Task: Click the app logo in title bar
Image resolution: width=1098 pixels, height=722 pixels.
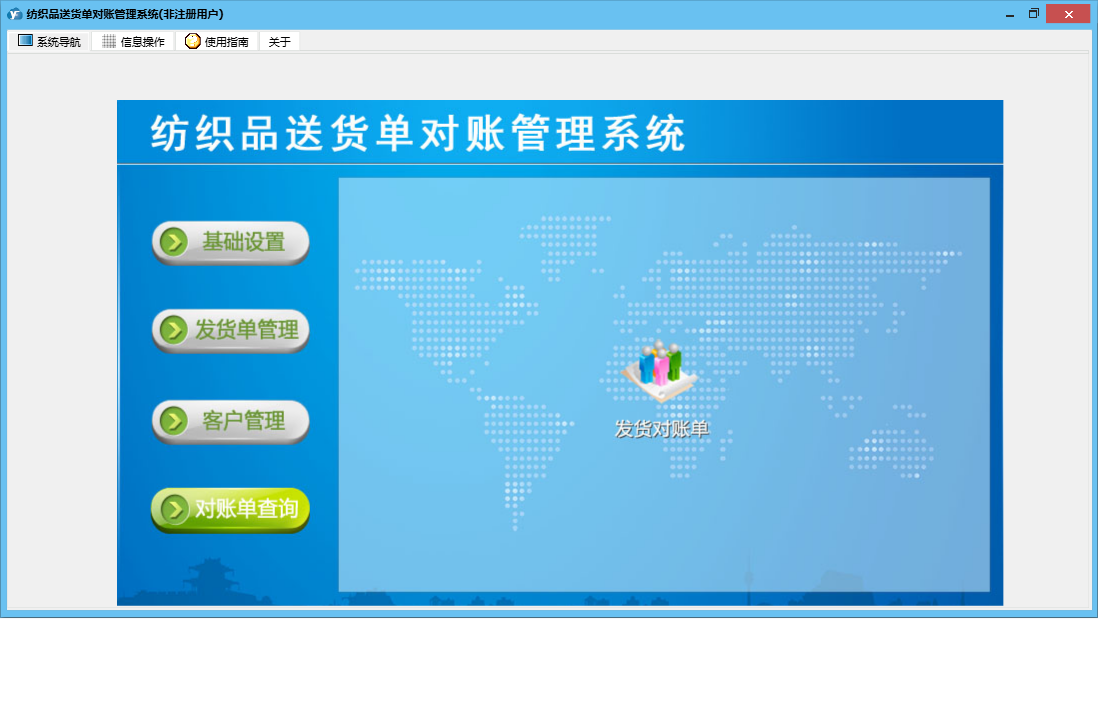Action: [15, 14]
